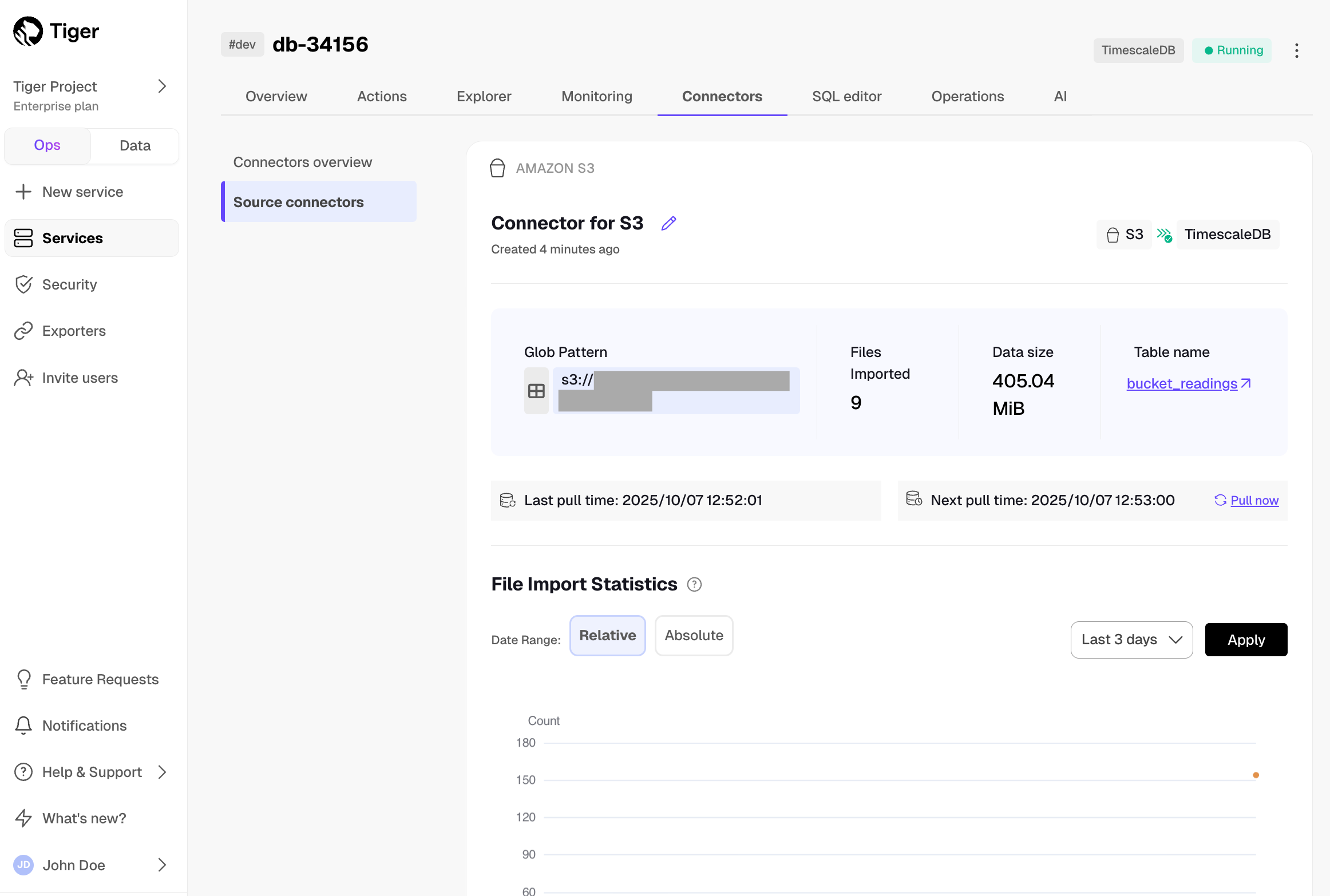Click the table grid icon beside Glob Pattern

536,391
